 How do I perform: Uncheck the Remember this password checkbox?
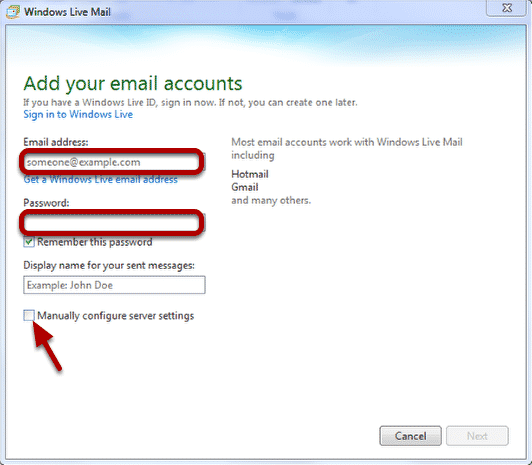tap(29, 242)
